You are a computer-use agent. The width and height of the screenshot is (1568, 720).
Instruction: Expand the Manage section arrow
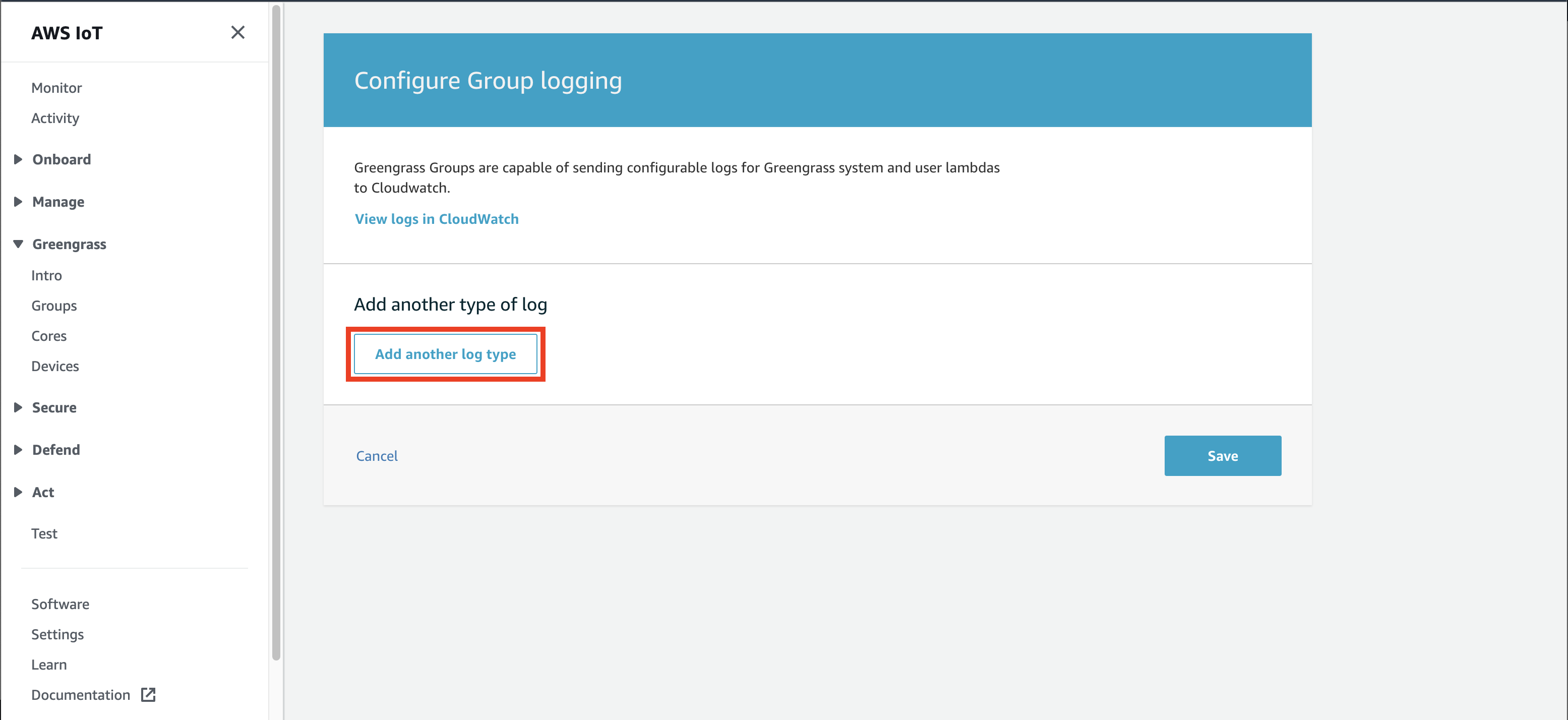point(18,202)
